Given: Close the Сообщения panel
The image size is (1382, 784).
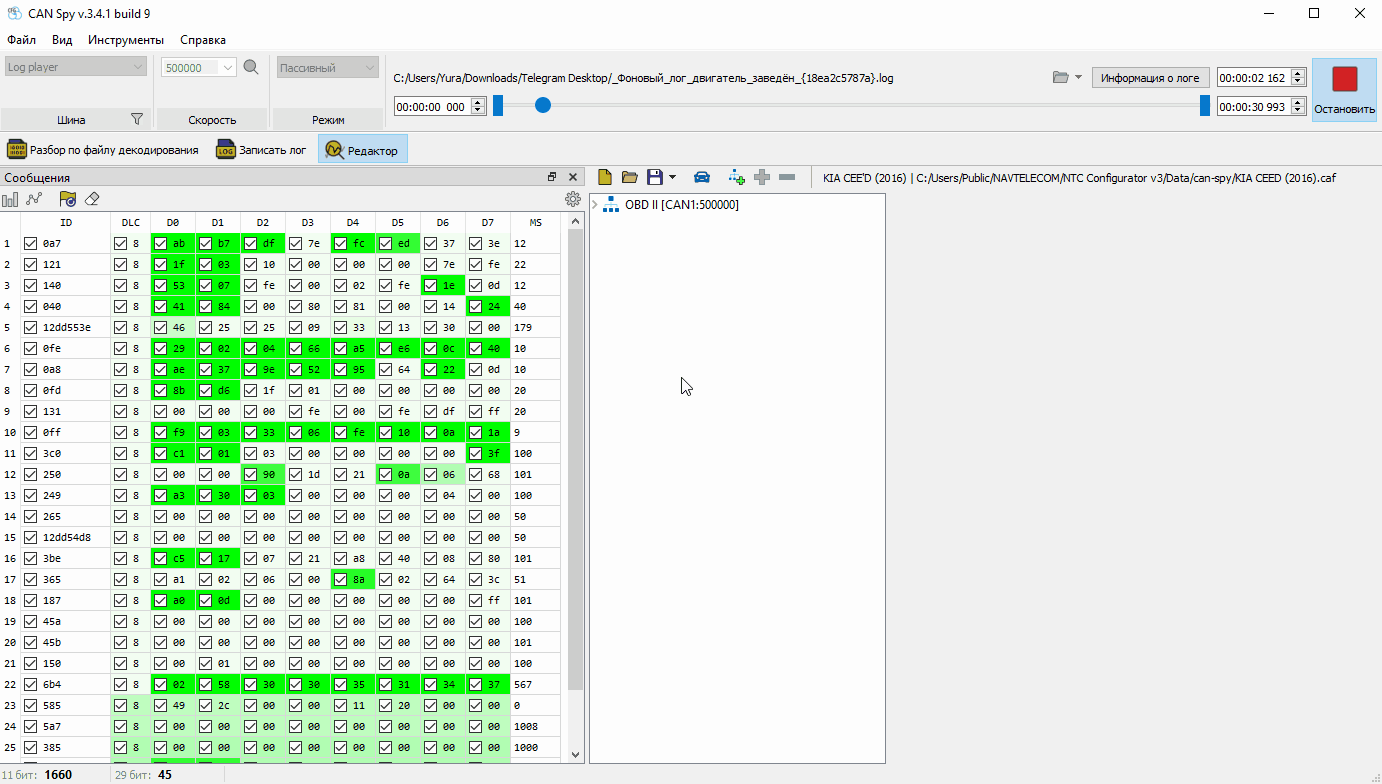Looking at the screenshot, I should point(572,177).
